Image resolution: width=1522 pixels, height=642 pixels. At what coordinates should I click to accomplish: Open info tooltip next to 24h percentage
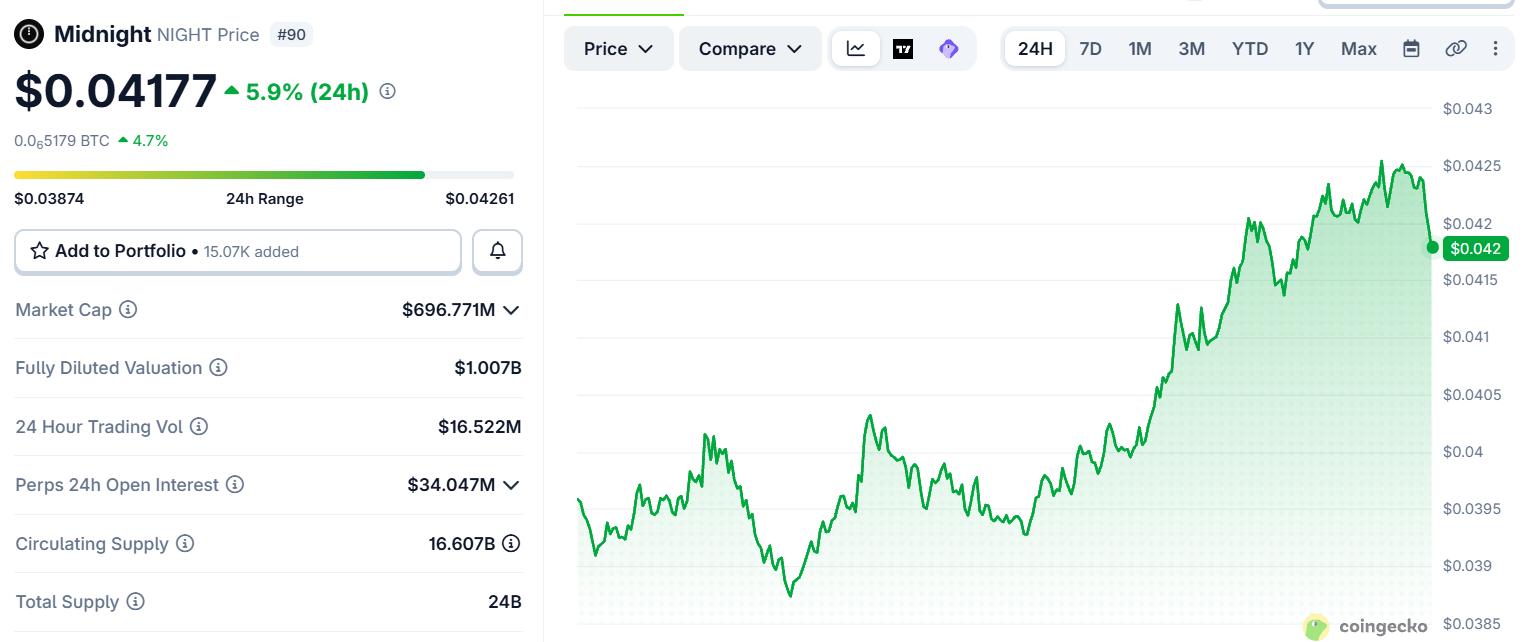coord(388,92)
